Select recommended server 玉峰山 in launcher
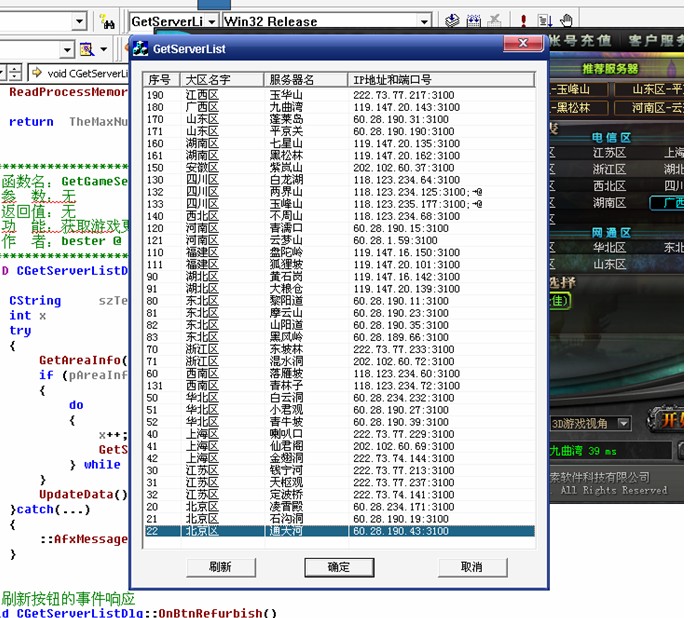Viewport: 688px width, 618px height. coord(578,90)
